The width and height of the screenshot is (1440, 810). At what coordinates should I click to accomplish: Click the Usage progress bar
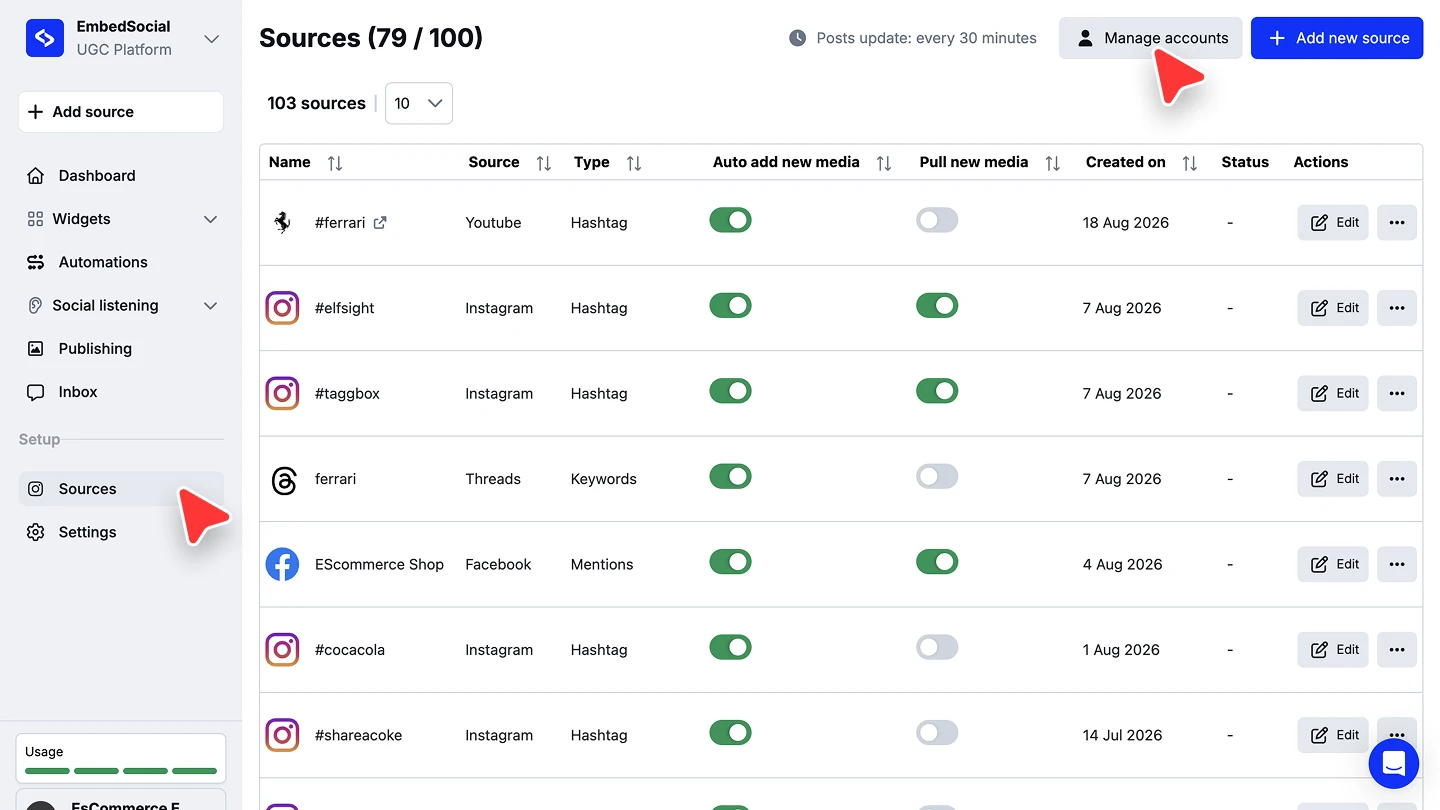pos(121,771)
